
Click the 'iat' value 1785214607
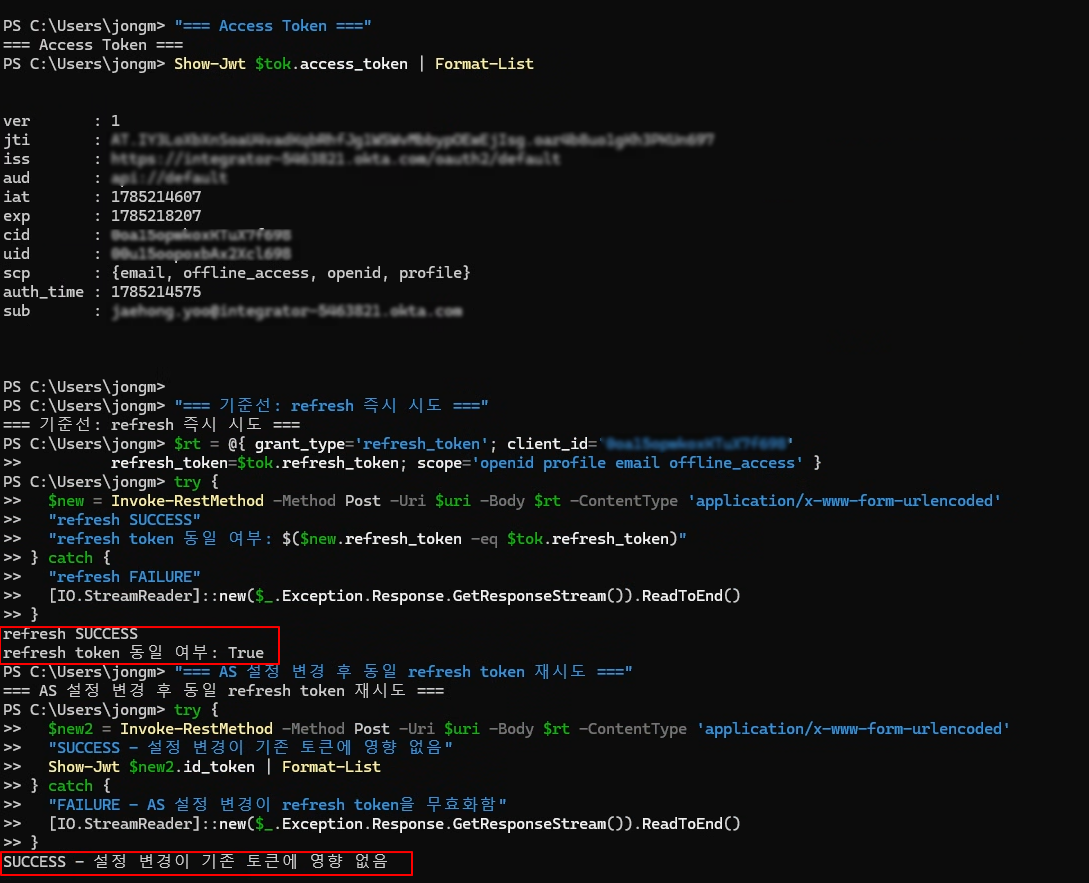pos(156,197)
